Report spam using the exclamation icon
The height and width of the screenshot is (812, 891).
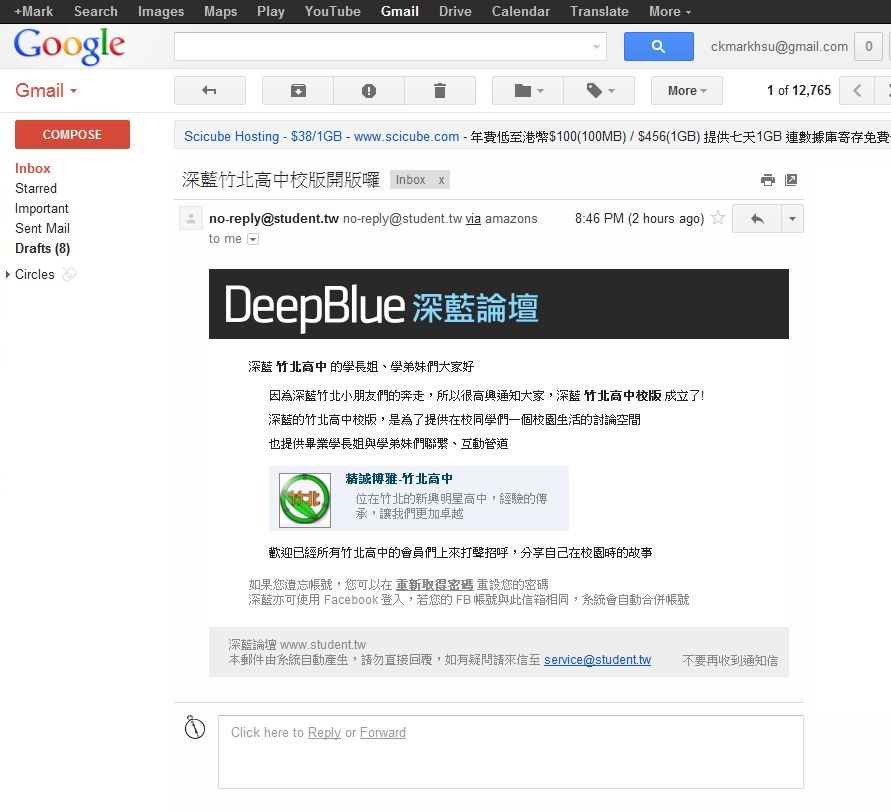[x=369, y=90]
